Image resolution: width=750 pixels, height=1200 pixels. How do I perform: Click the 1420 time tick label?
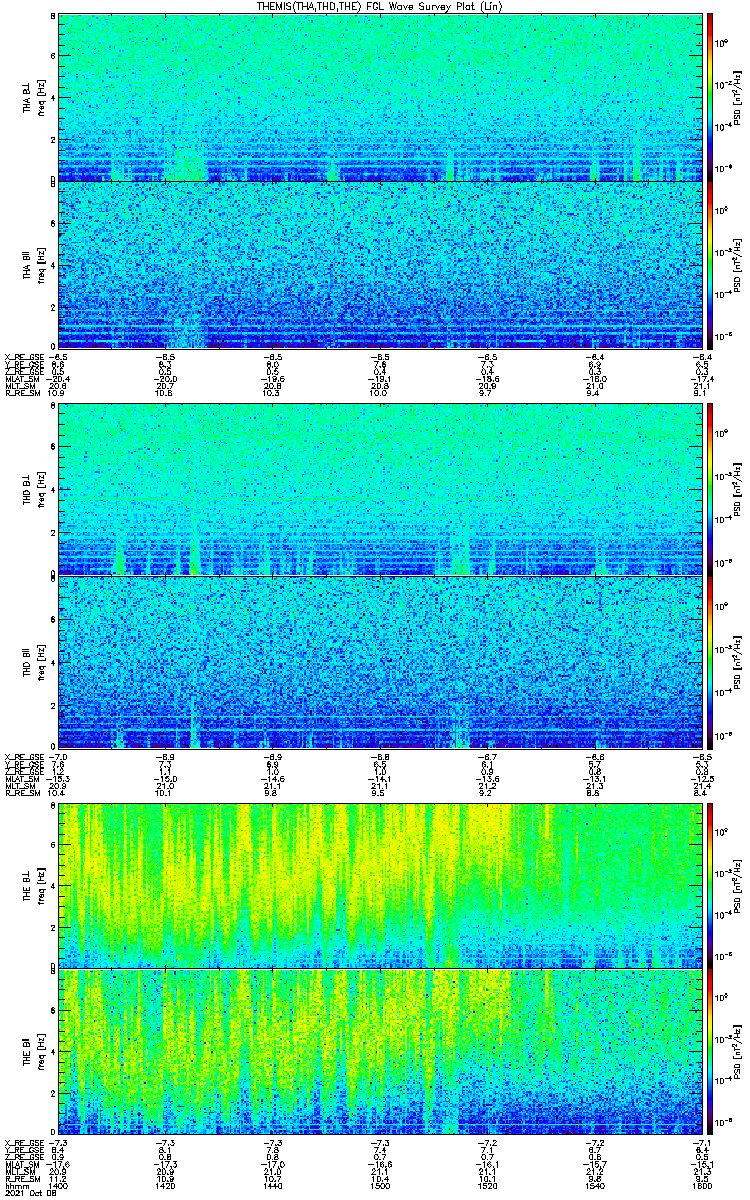pyautogui.click(x=166, y=1184)
